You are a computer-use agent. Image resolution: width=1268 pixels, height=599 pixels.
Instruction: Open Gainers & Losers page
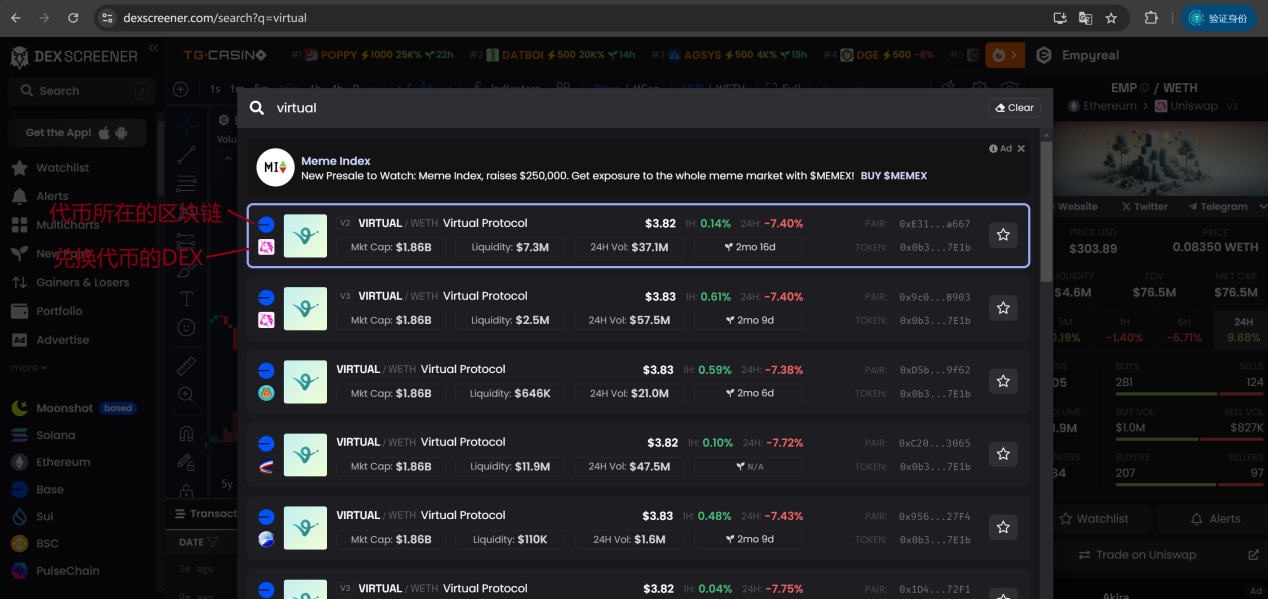(82, 282)
